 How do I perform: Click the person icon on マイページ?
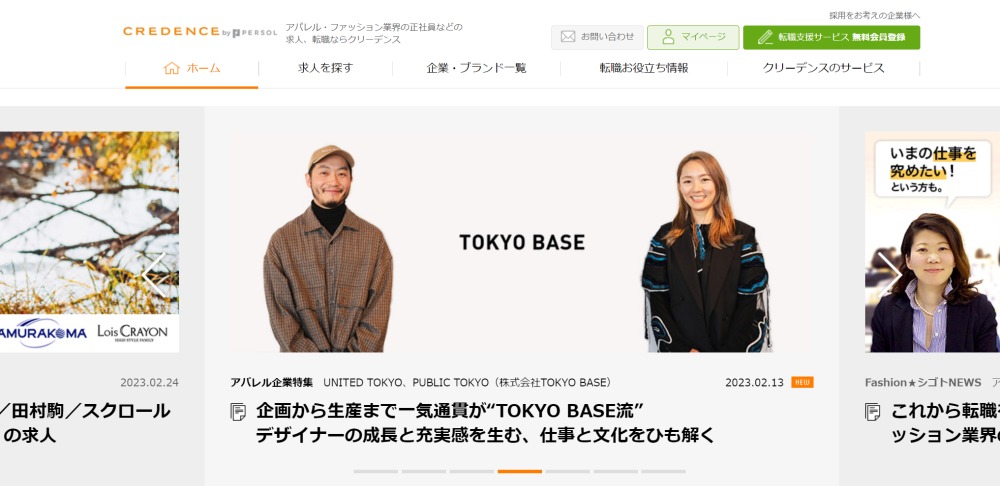click(668, 37)
